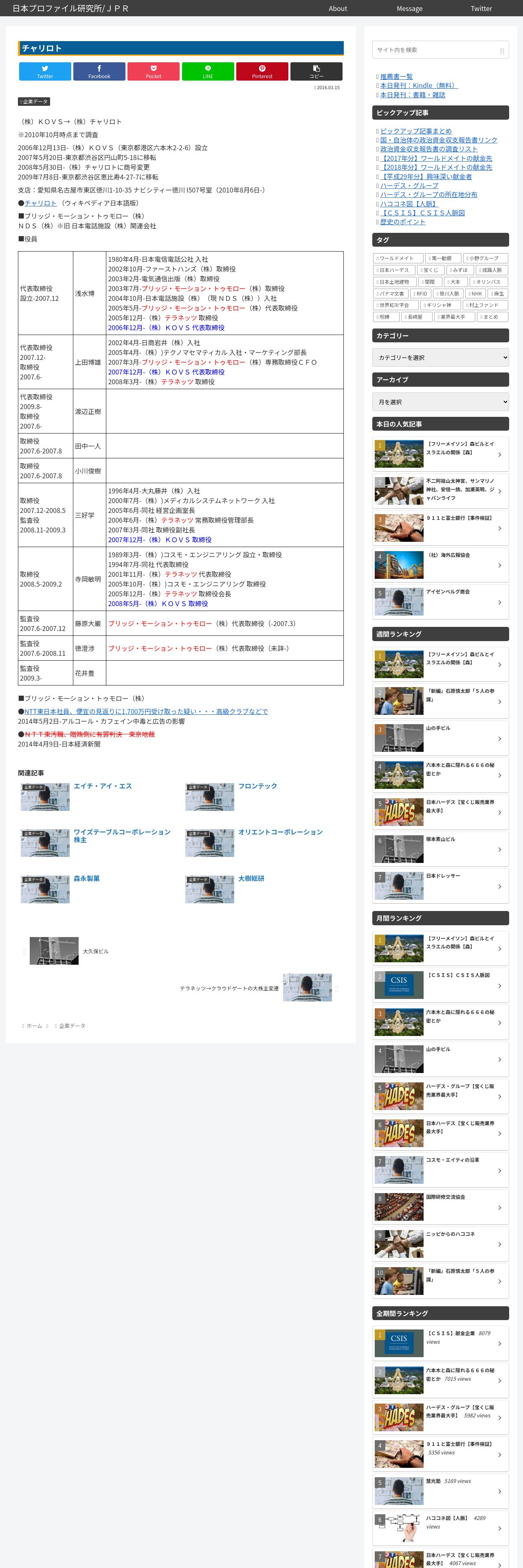This screenshot has height=1568, width=523.
Task: Go to 日本プロファイル研究所/ＪＰＲ site title
Action: pyautogui.click(x=70, y=9)
